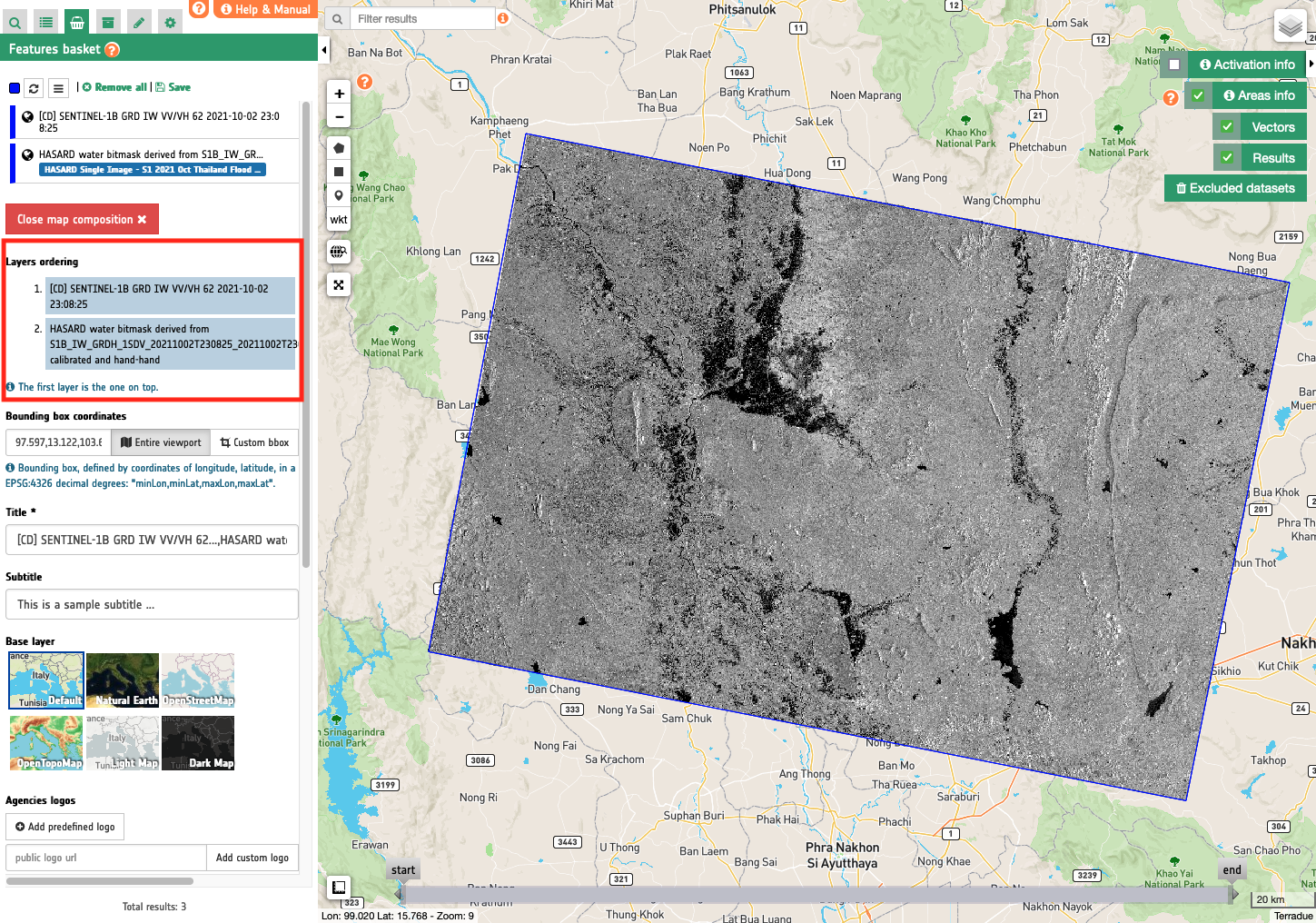The width and height of the screenshot is (1316, 923).
Task: Select Light Map base layer thumbnail
Action: 123,743
